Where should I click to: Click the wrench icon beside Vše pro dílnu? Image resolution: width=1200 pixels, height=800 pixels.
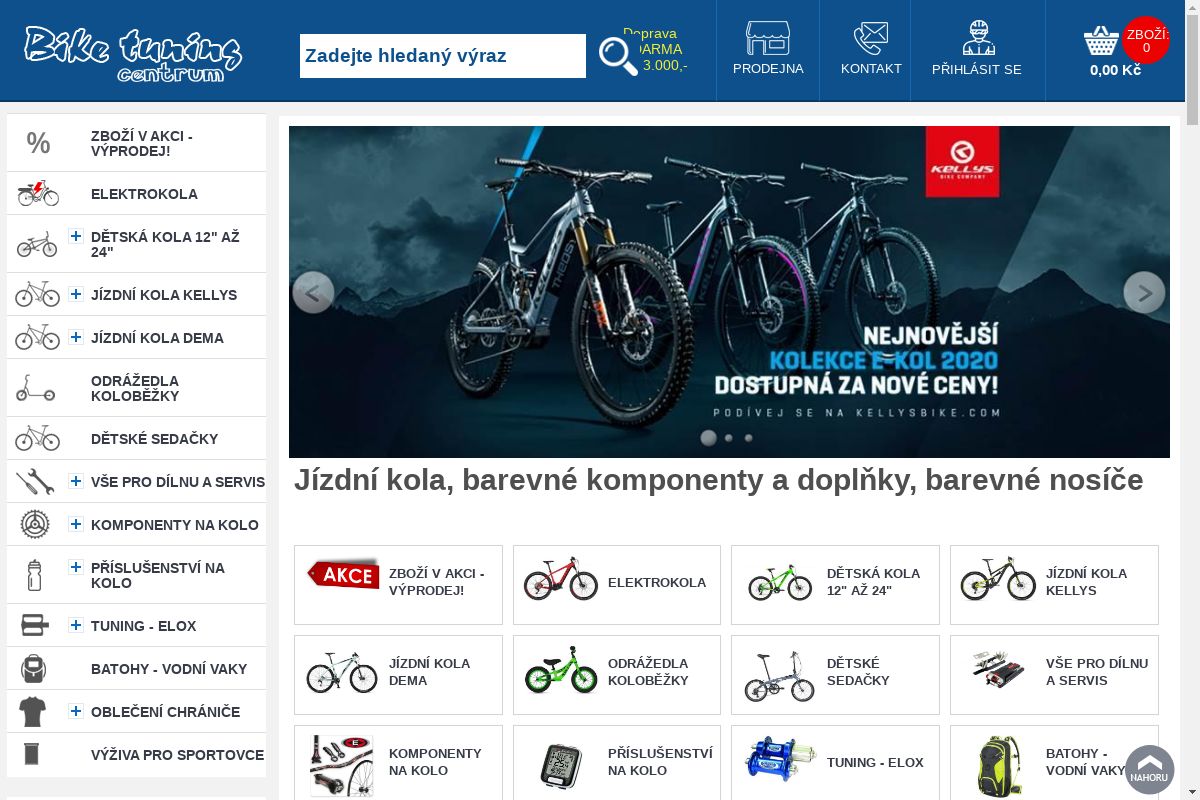pyautogui.click(x=35, y=482)
